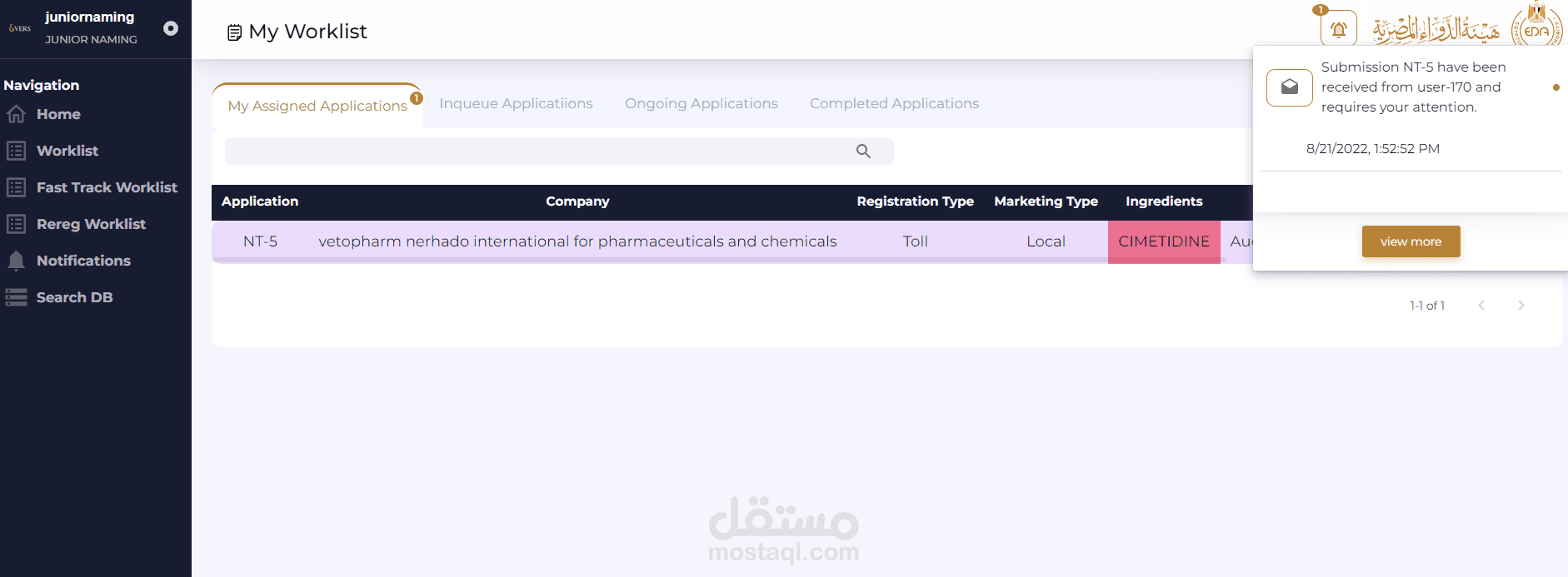Image resolution: width=1568 pixels, height=577 pixels.
Task: Click the envelope icon in notification popup
Action: 1289,87
